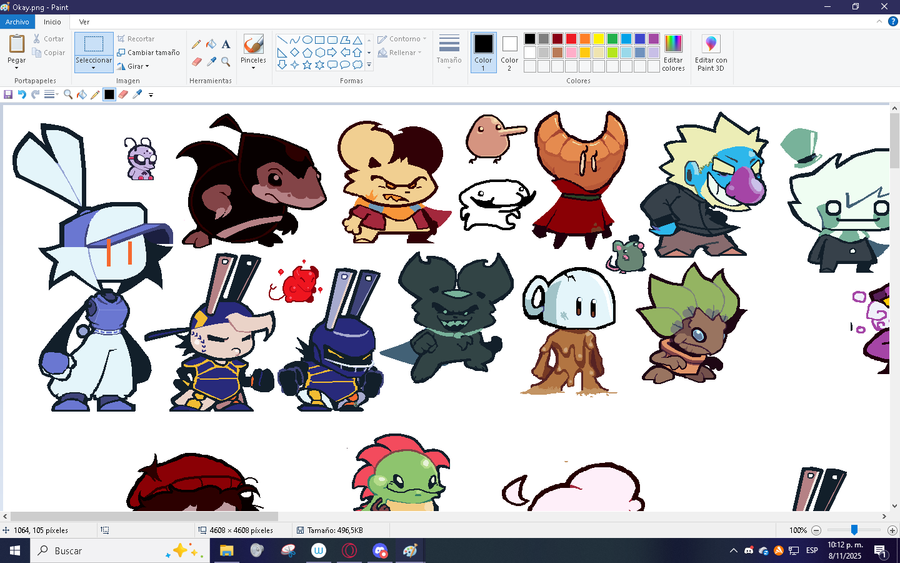This screenshot has height=563, width=900.
Task: Open the Seleccionar dropdown arrow
Action: coord(93,68)
